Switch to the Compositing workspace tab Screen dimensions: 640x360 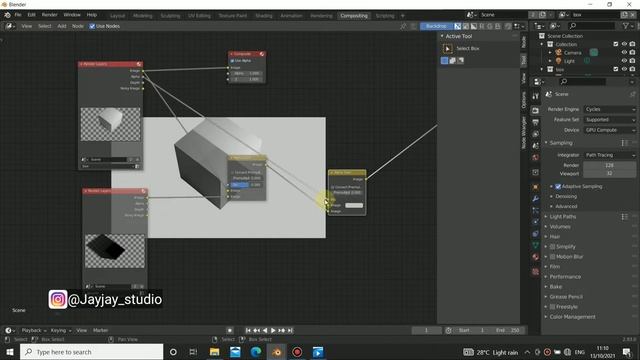pyautogui.click(x=354, y=16)
